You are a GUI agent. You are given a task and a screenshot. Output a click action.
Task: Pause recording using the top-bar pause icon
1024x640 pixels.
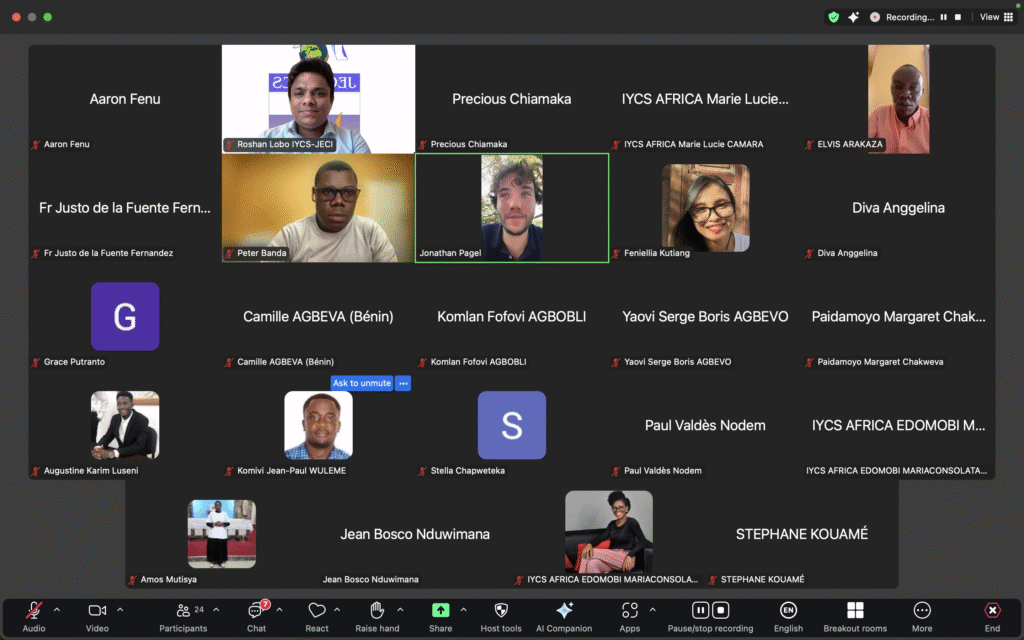pyautogui.click(x=944, y=18)
